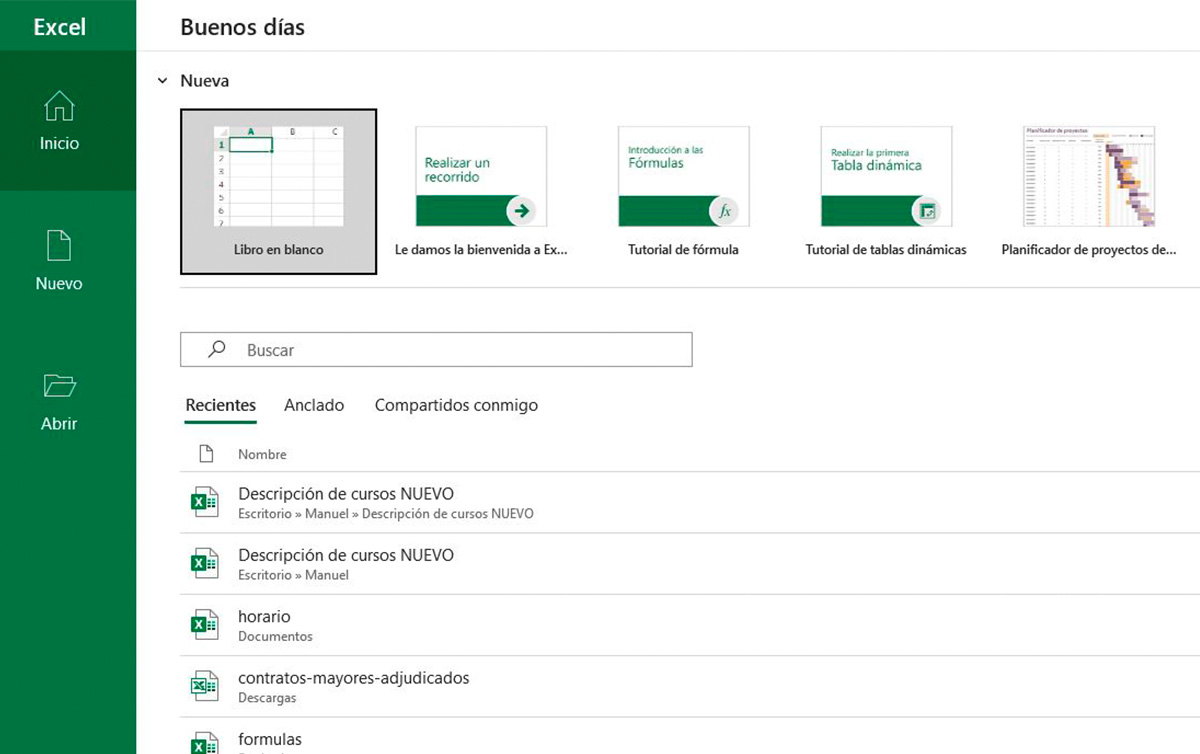
Task: Create a Libro en blanco workbook
Action: [278, 190]
